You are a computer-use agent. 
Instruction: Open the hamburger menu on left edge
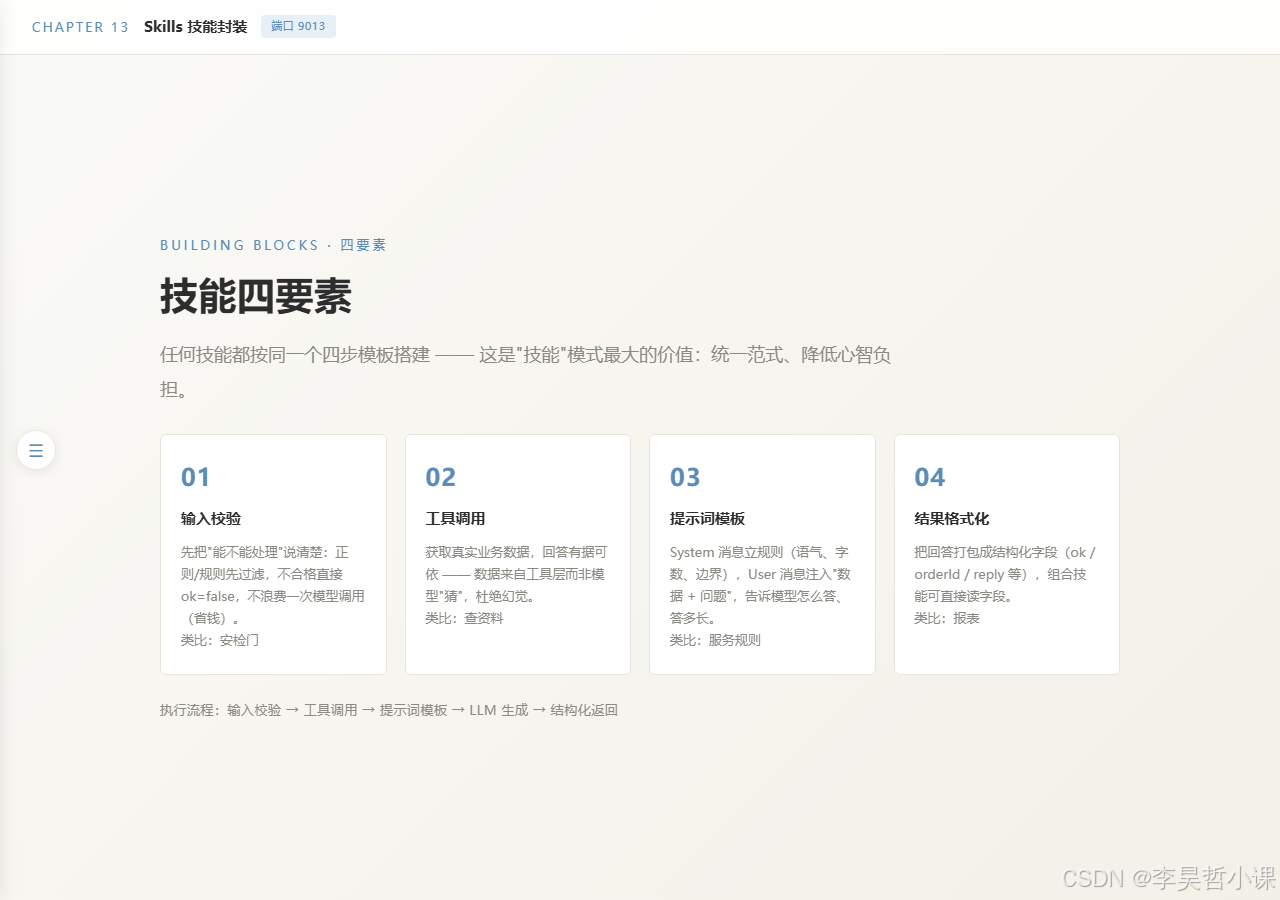click(x=36, y=450)
